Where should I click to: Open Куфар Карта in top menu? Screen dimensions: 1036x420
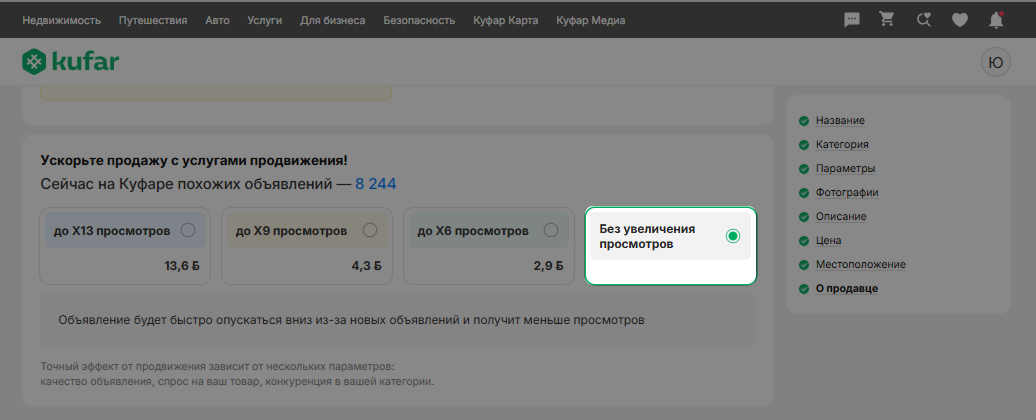[505, 20]
